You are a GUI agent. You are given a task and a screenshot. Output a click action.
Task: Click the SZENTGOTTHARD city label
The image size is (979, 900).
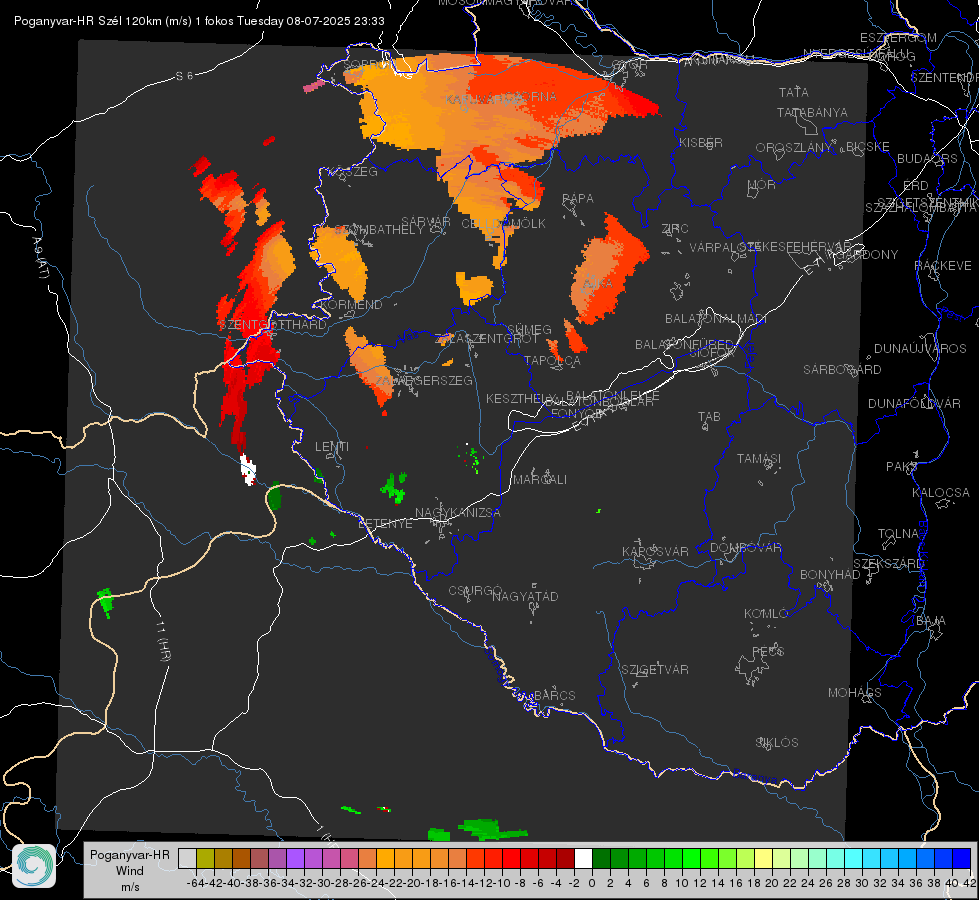(x=273, y=325)
